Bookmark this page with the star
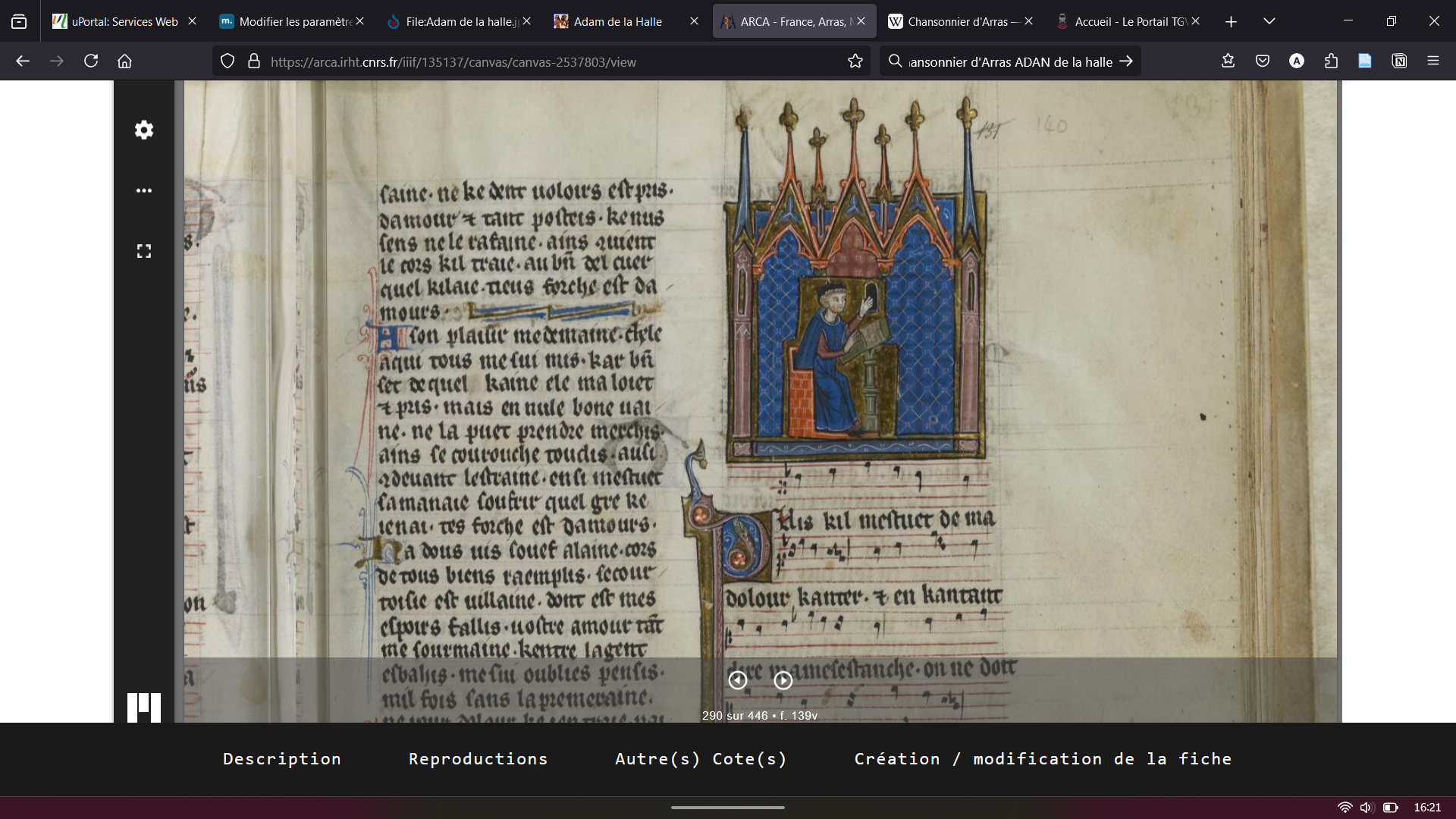 pyautogui.click(x=855, y=61)
